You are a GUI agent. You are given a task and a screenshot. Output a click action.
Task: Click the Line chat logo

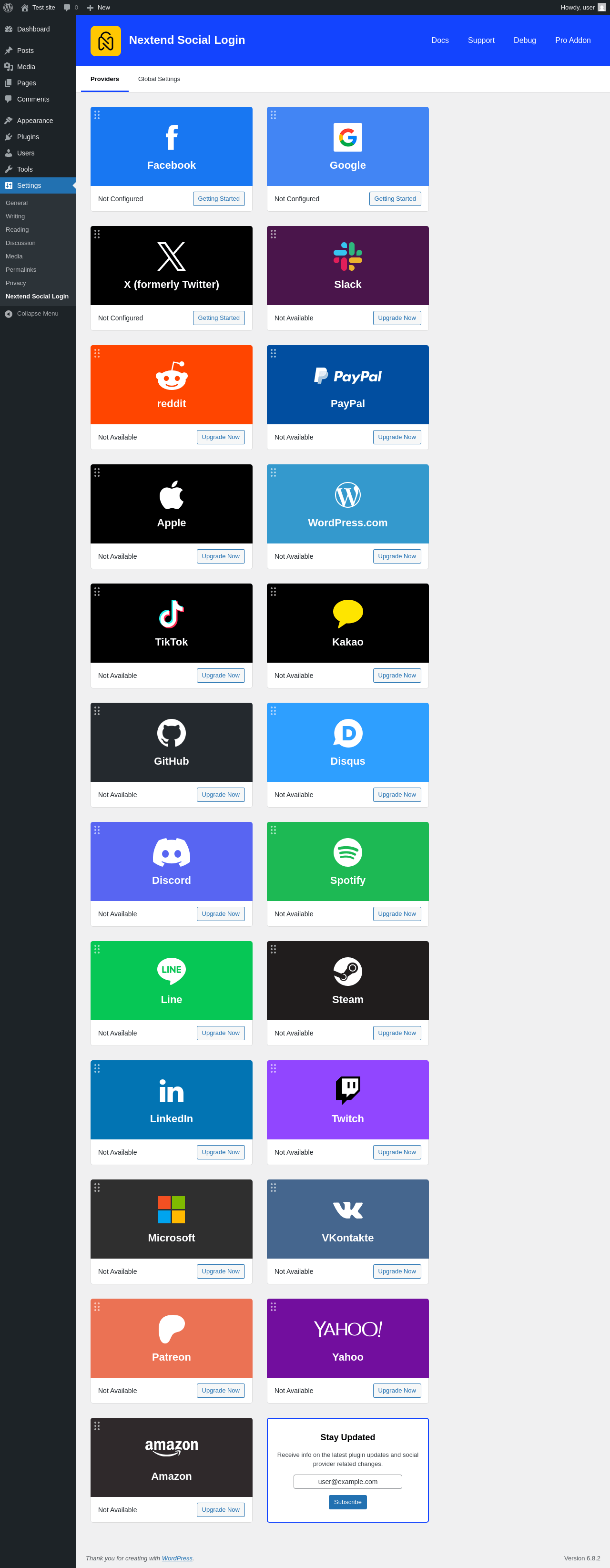[x=172, y=972]
